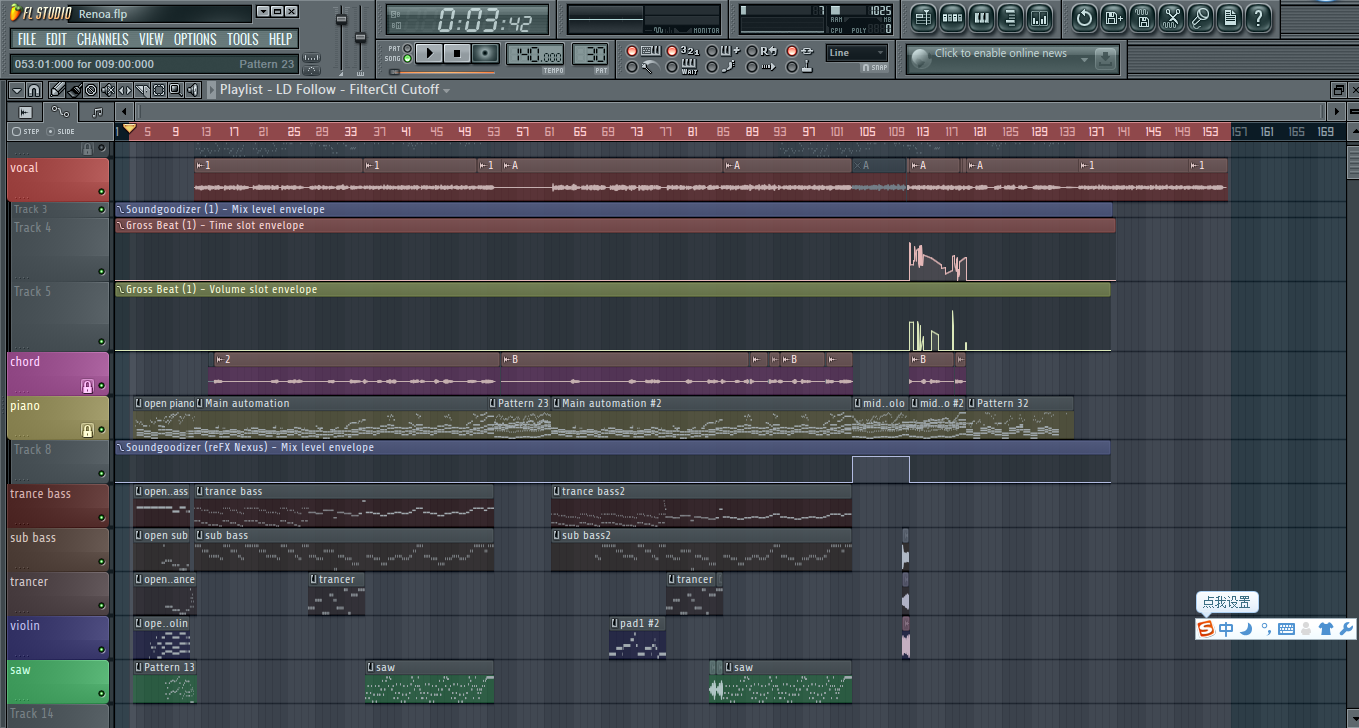Expand the Playlist title dropdown arrow

pyautogui.click(x=447, y=90)
